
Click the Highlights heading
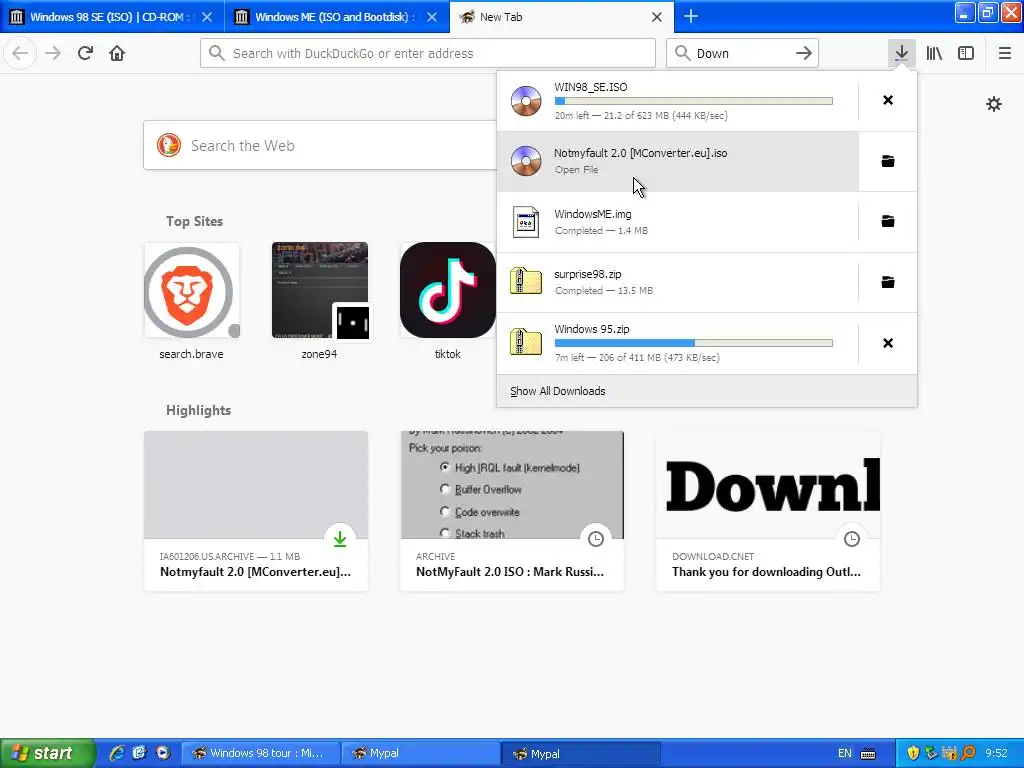point(199,410)
